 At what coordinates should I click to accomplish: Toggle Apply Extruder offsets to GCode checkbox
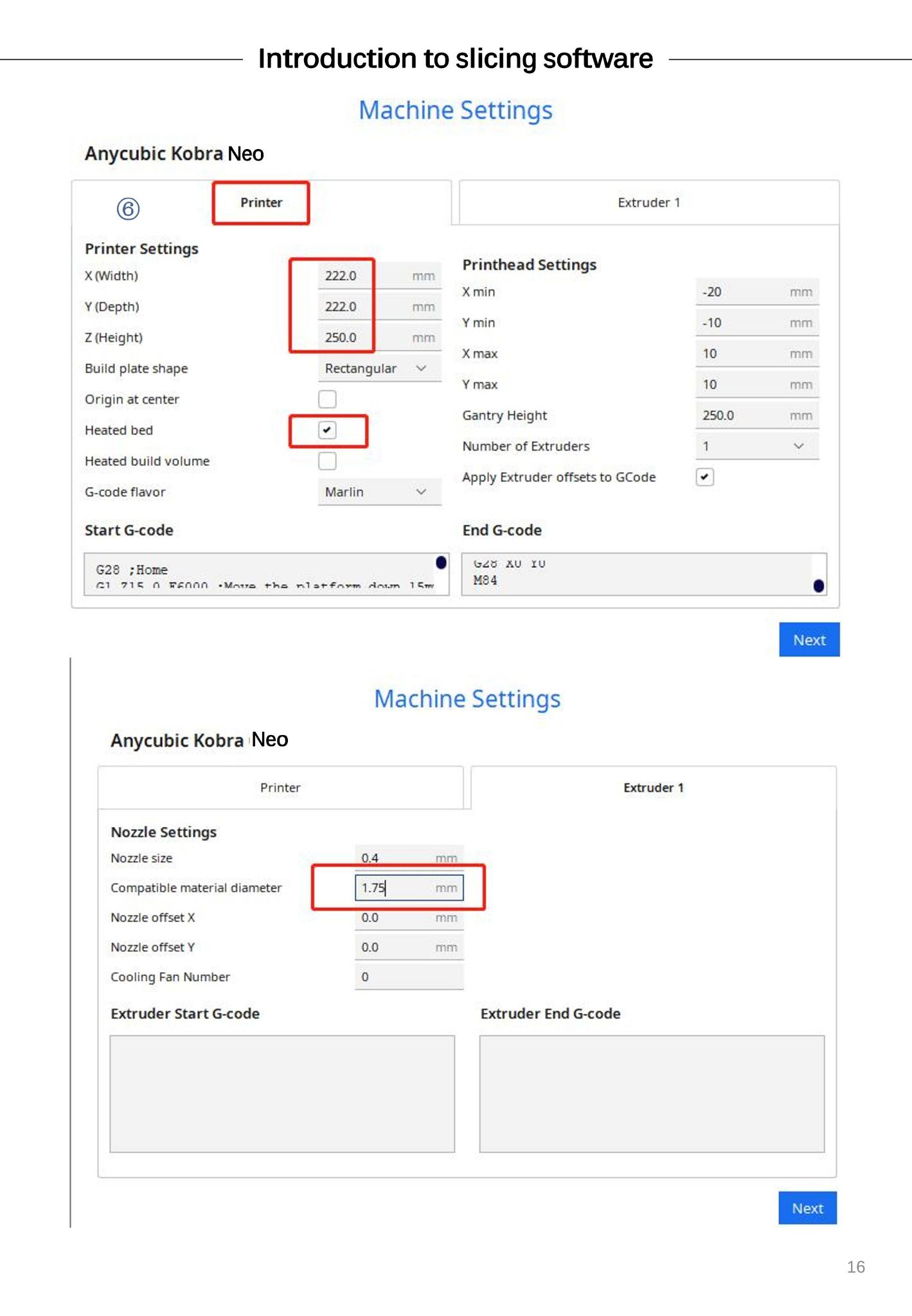[x=705, y=477]
